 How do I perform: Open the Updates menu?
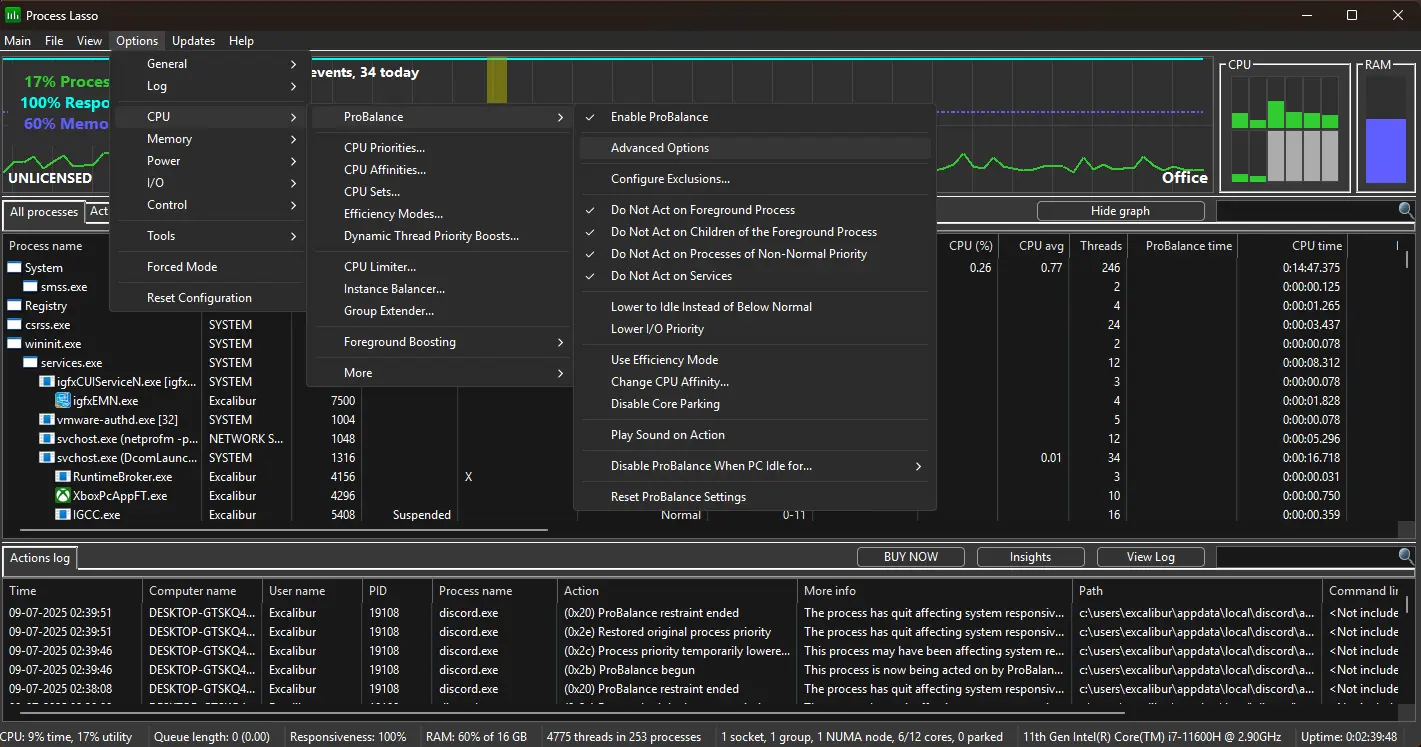pyautogui.click(x=193, y=41)
